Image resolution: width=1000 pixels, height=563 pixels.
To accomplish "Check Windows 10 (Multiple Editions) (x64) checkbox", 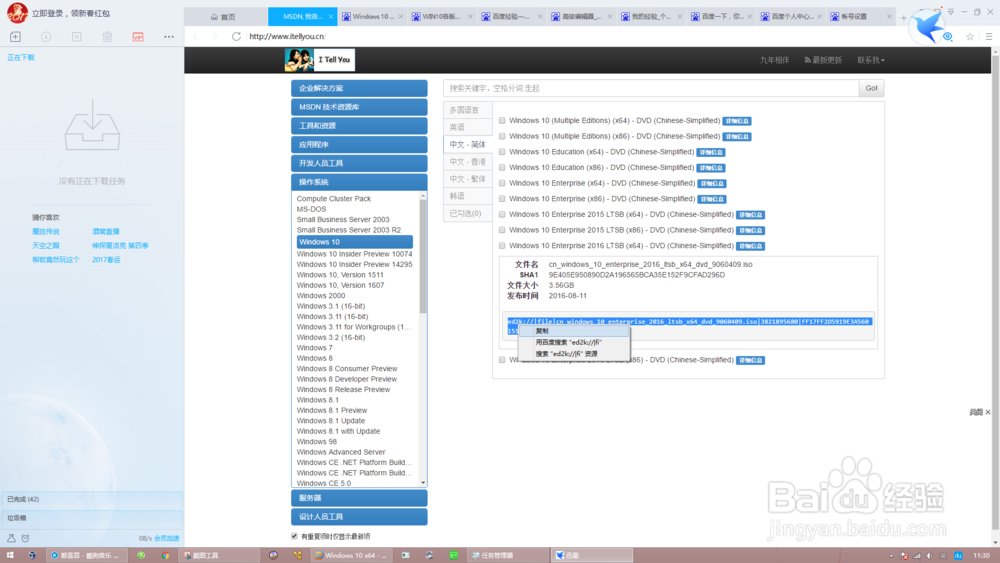I will tap(502, 121).
